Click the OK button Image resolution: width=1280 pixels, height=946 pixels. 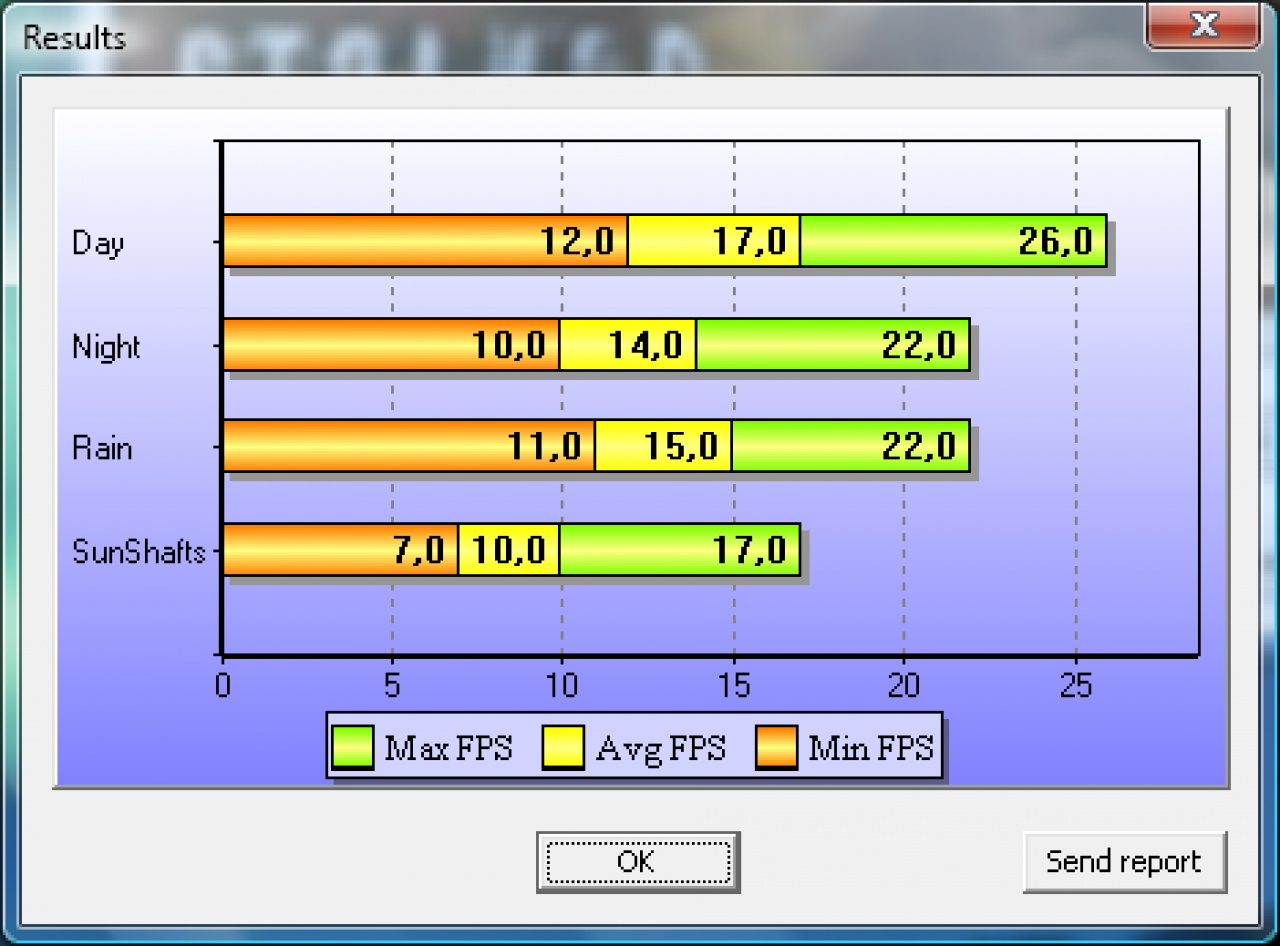point(637,861)
